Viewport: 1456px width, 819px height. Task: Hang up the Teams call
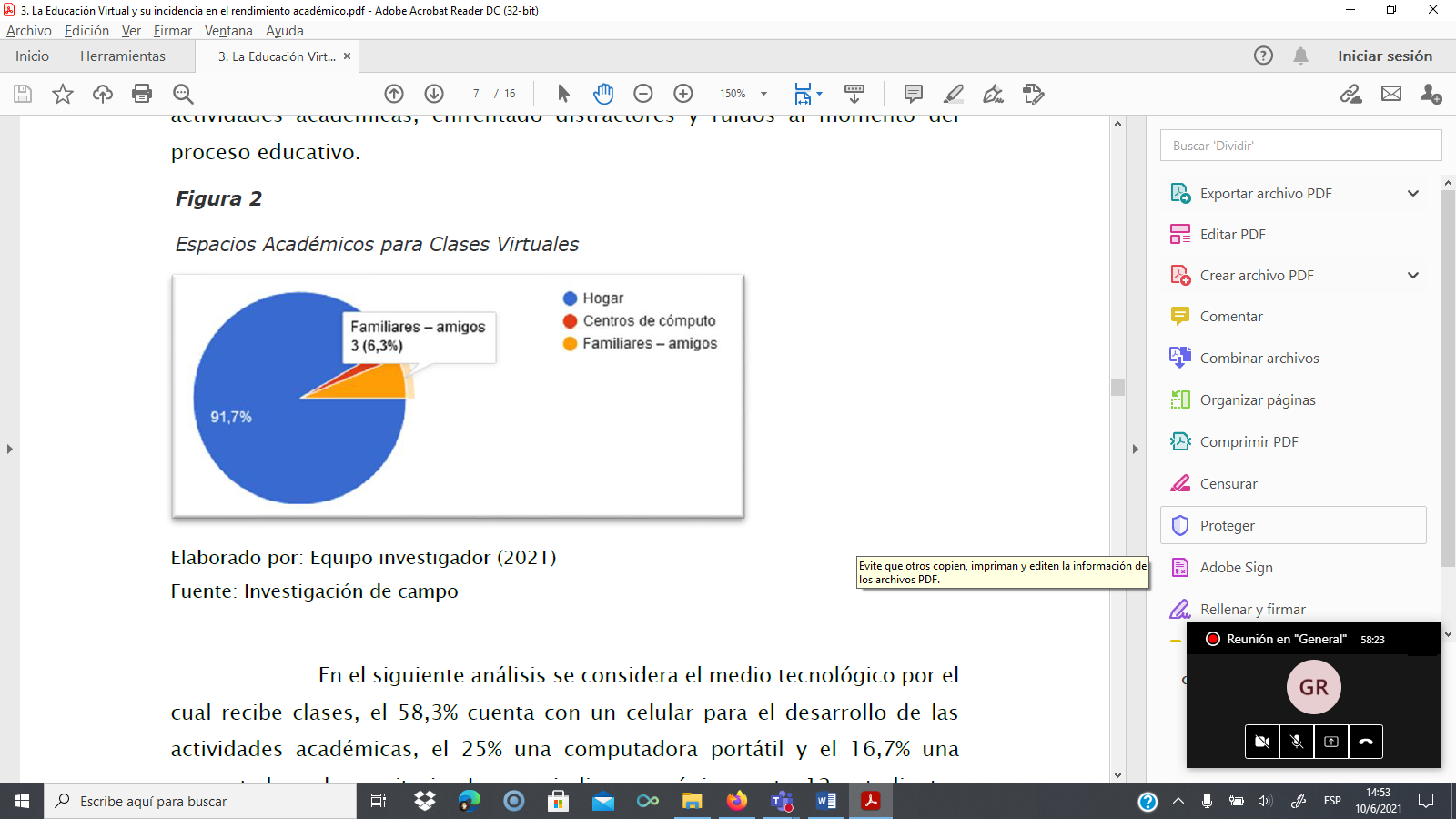coord(1366,742)
